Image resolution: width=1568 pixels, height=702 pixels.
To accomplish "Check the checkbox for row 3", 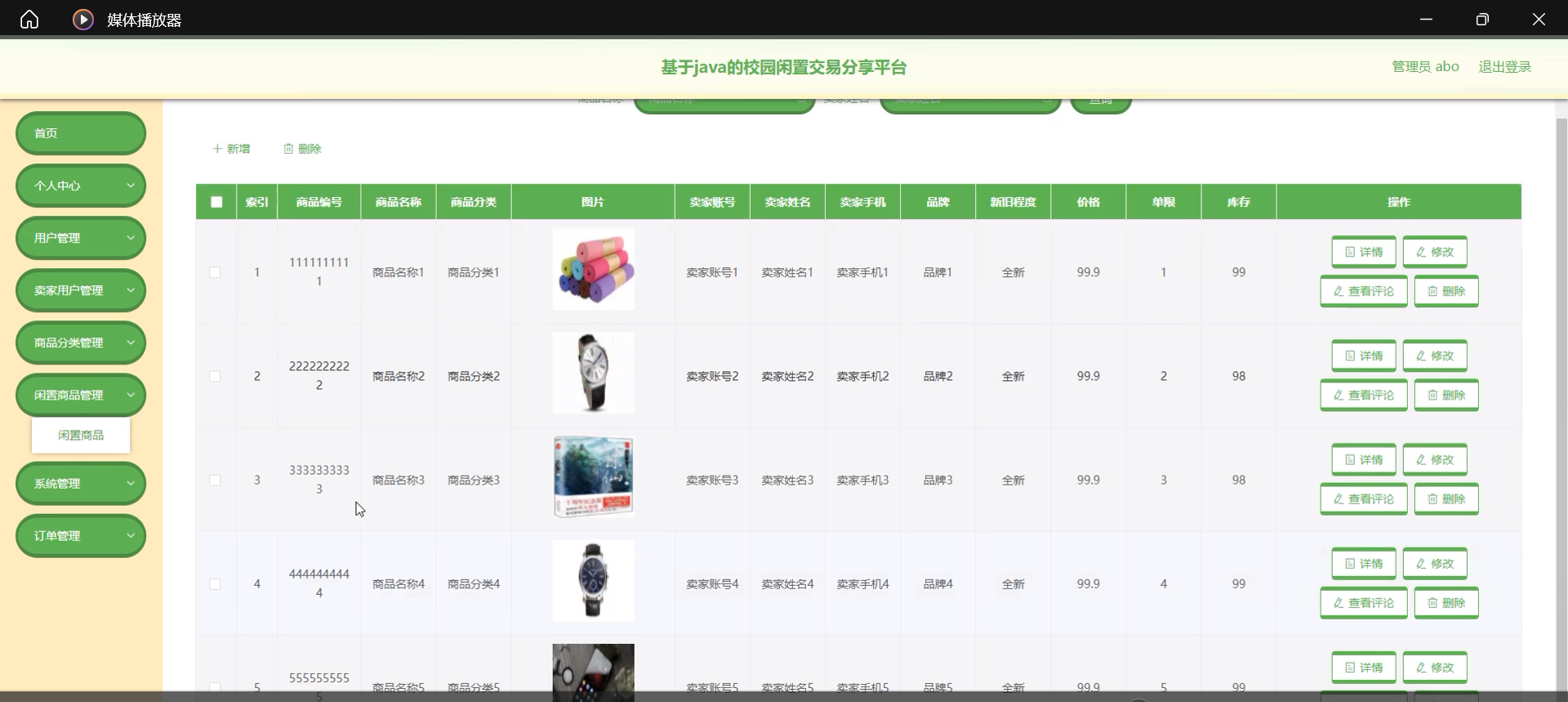I will pyautogui.click(x=215, y=480).
